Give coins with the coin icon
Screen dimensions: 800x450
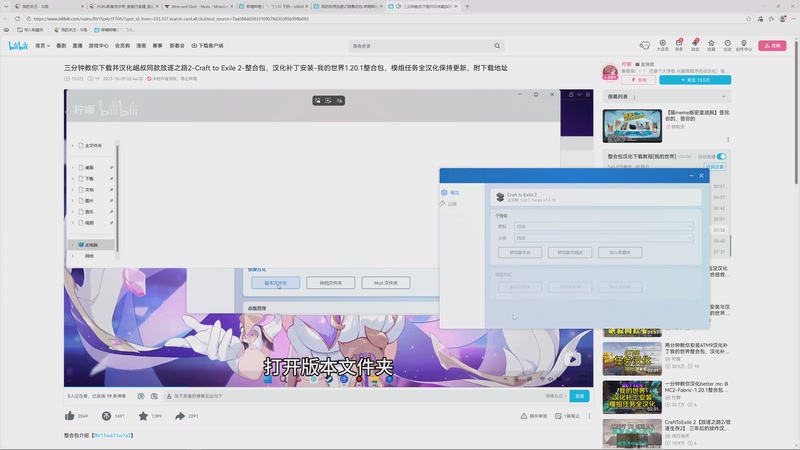106,416
